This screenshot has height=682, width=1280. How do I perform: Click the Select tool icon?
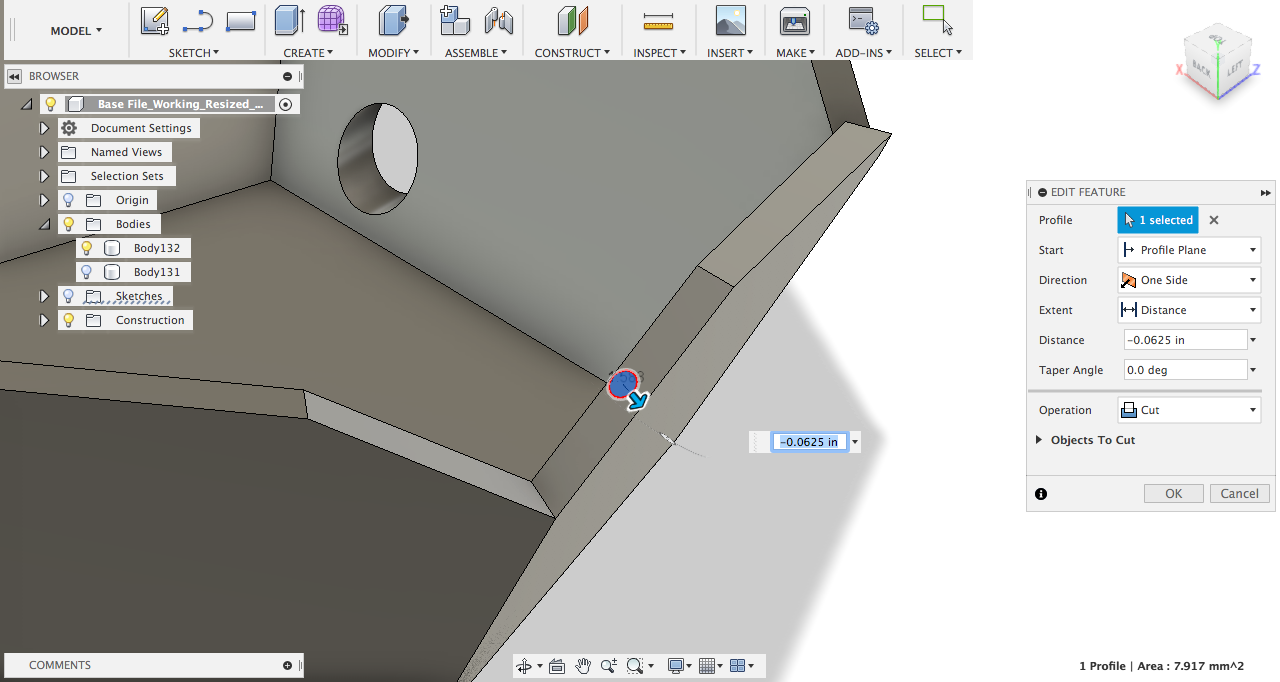pyautogui.click(x=938, y=20)
